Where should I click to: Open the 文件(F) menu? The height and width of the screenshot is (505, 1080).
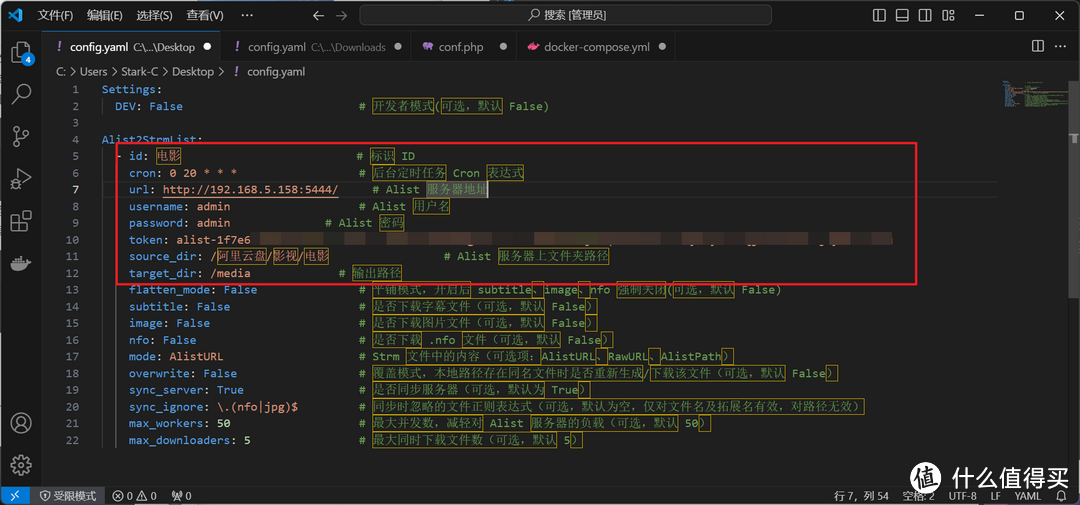pyautogui.click(x=55, y=16)
